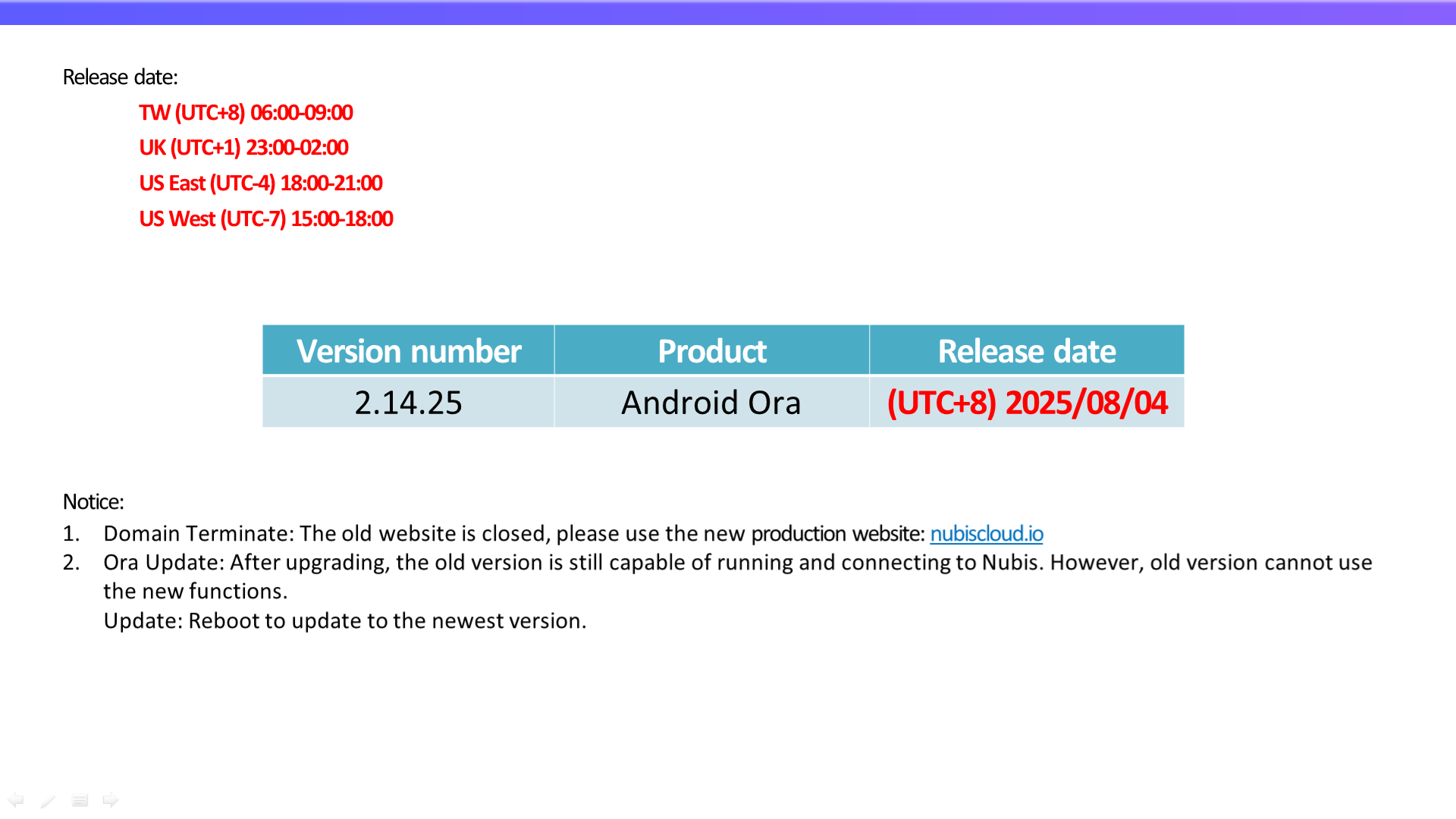Click the TW (UTC+8) 06:00-09:00 line
The height and width of the screenshot is (819, 1456).
tap(246, 113)
